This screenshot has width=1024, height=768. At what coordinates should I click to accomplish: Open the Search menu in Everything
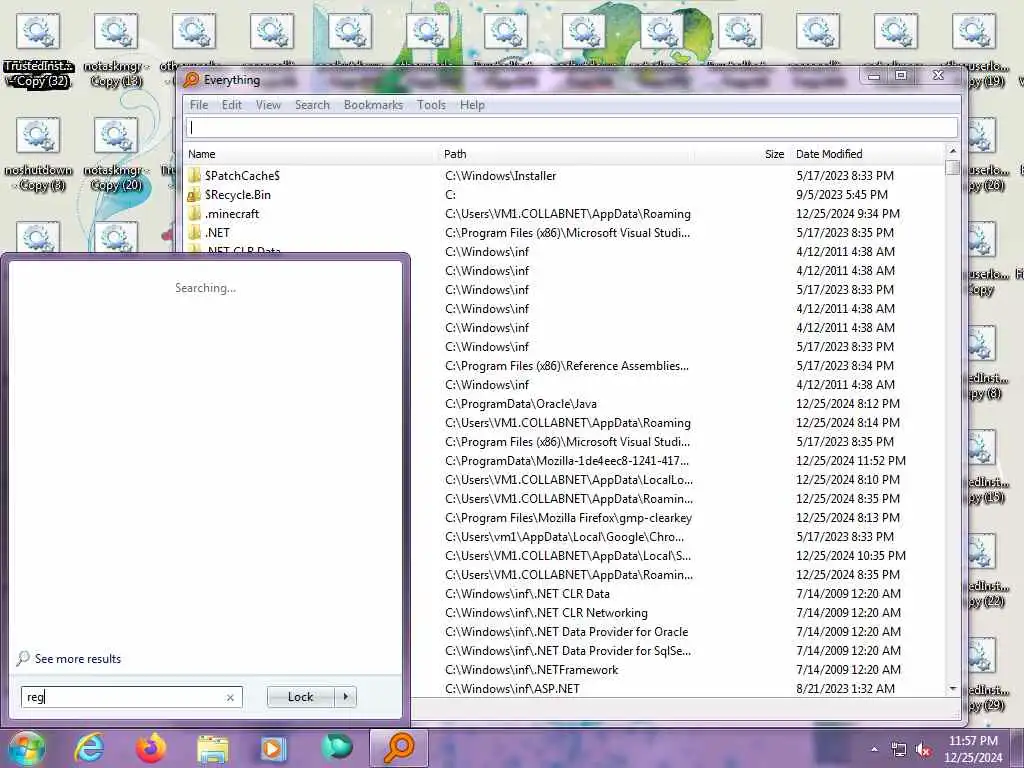coord(312,105)
